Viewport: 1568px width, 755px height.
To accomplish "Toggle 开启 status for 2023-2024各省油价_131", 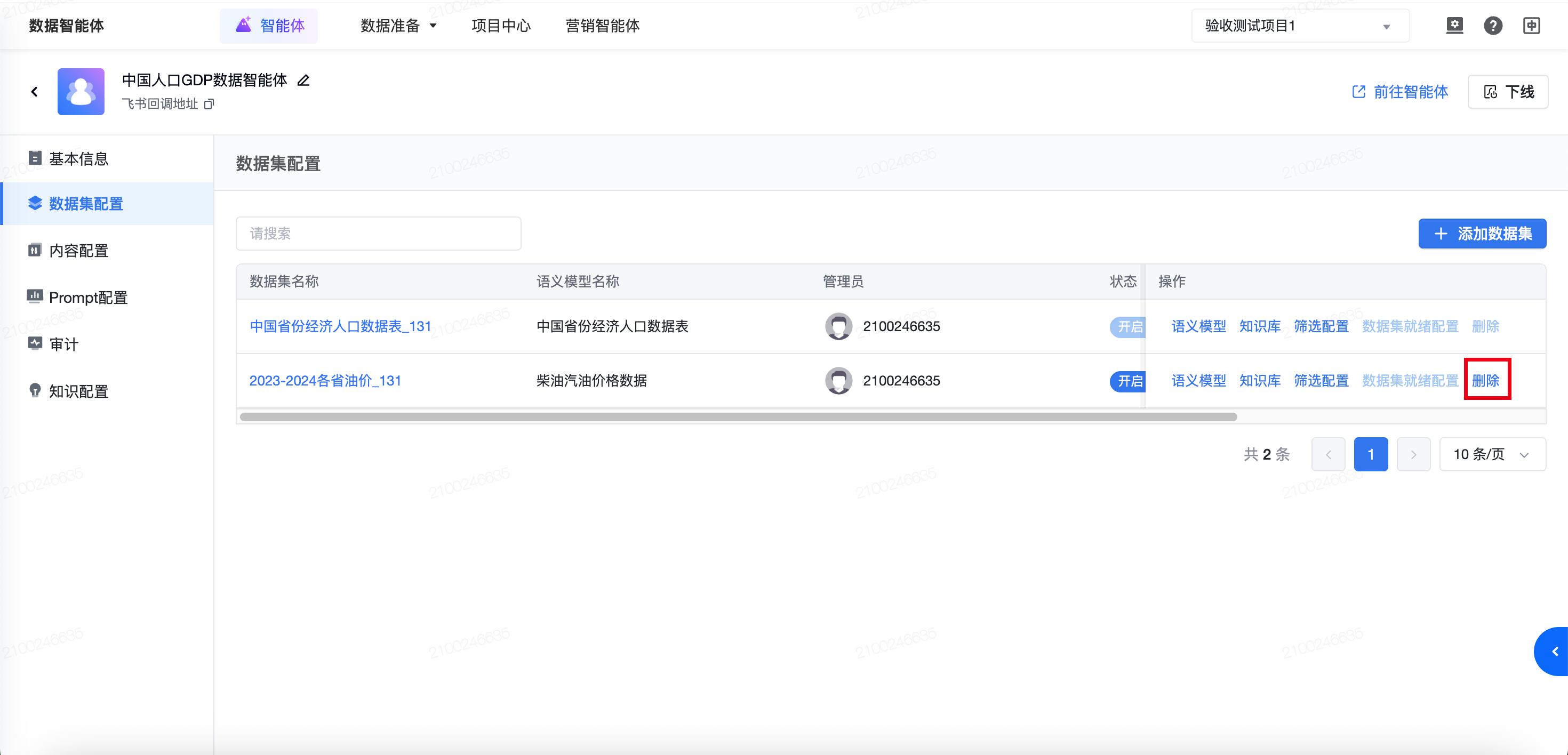I will tap(1127, 381).
